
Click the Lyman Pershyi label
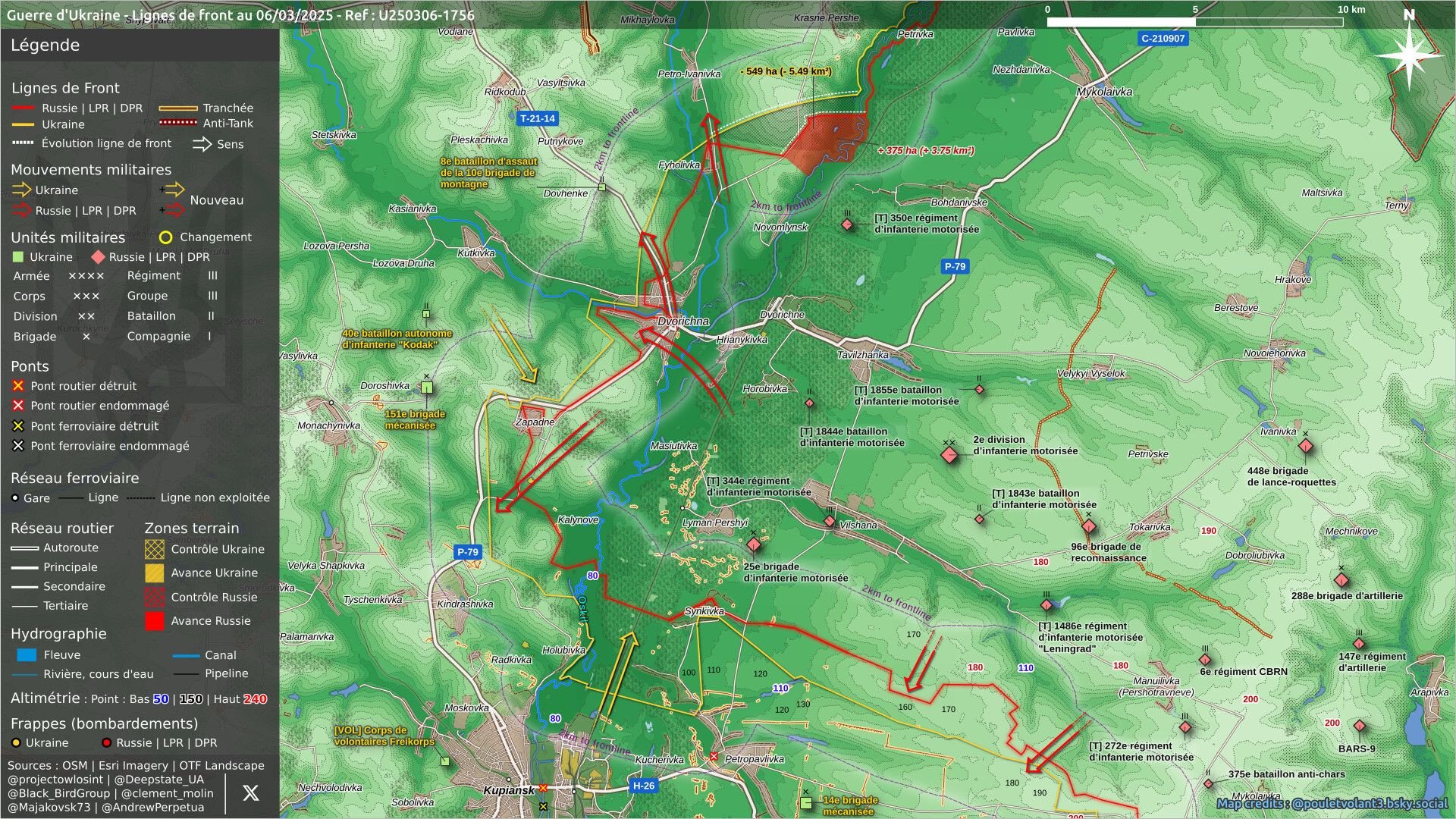[715, 522]
